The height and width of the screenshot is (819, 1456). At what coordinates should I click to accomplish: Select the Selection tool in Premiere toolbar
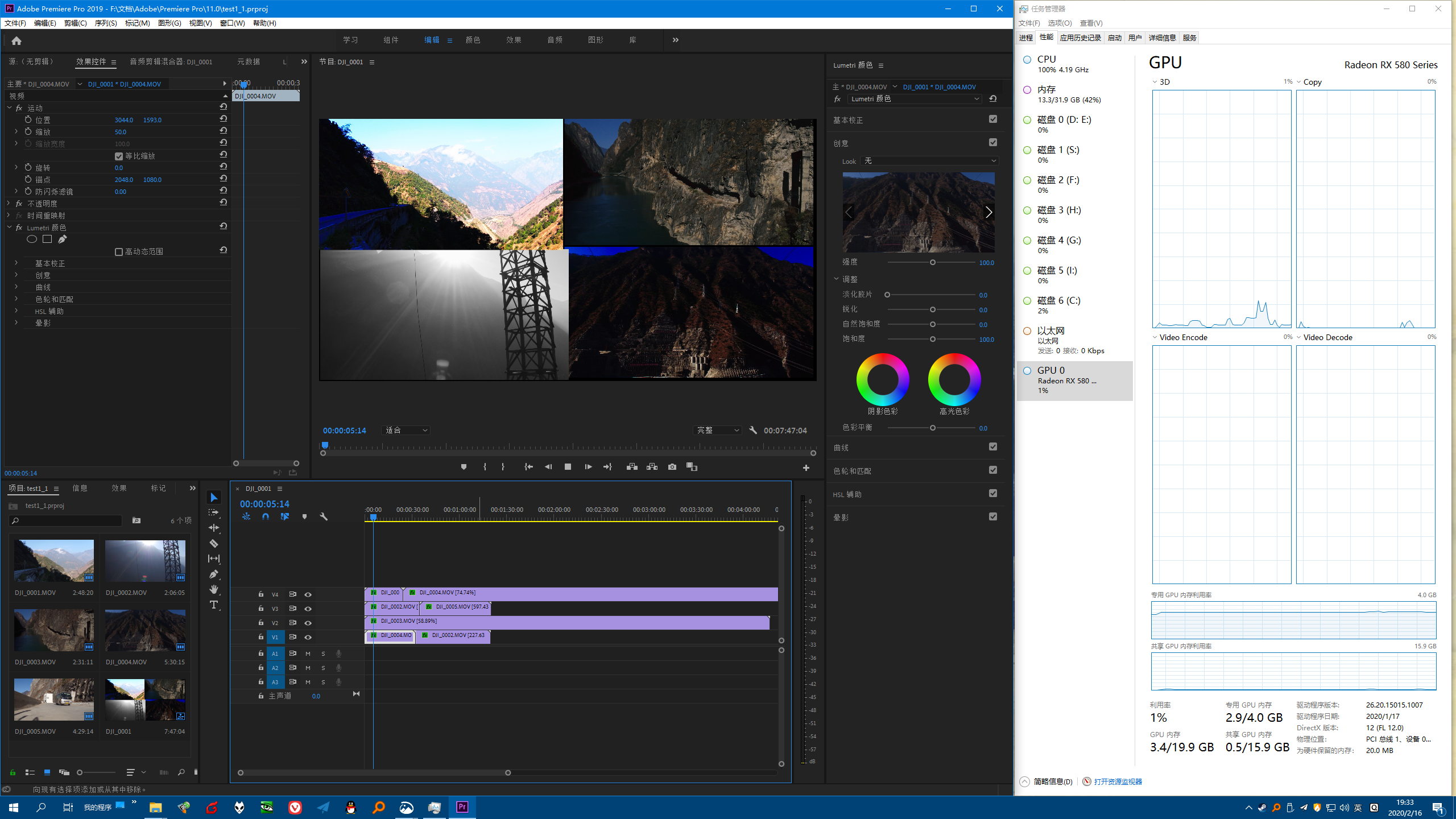click(214, 498)
